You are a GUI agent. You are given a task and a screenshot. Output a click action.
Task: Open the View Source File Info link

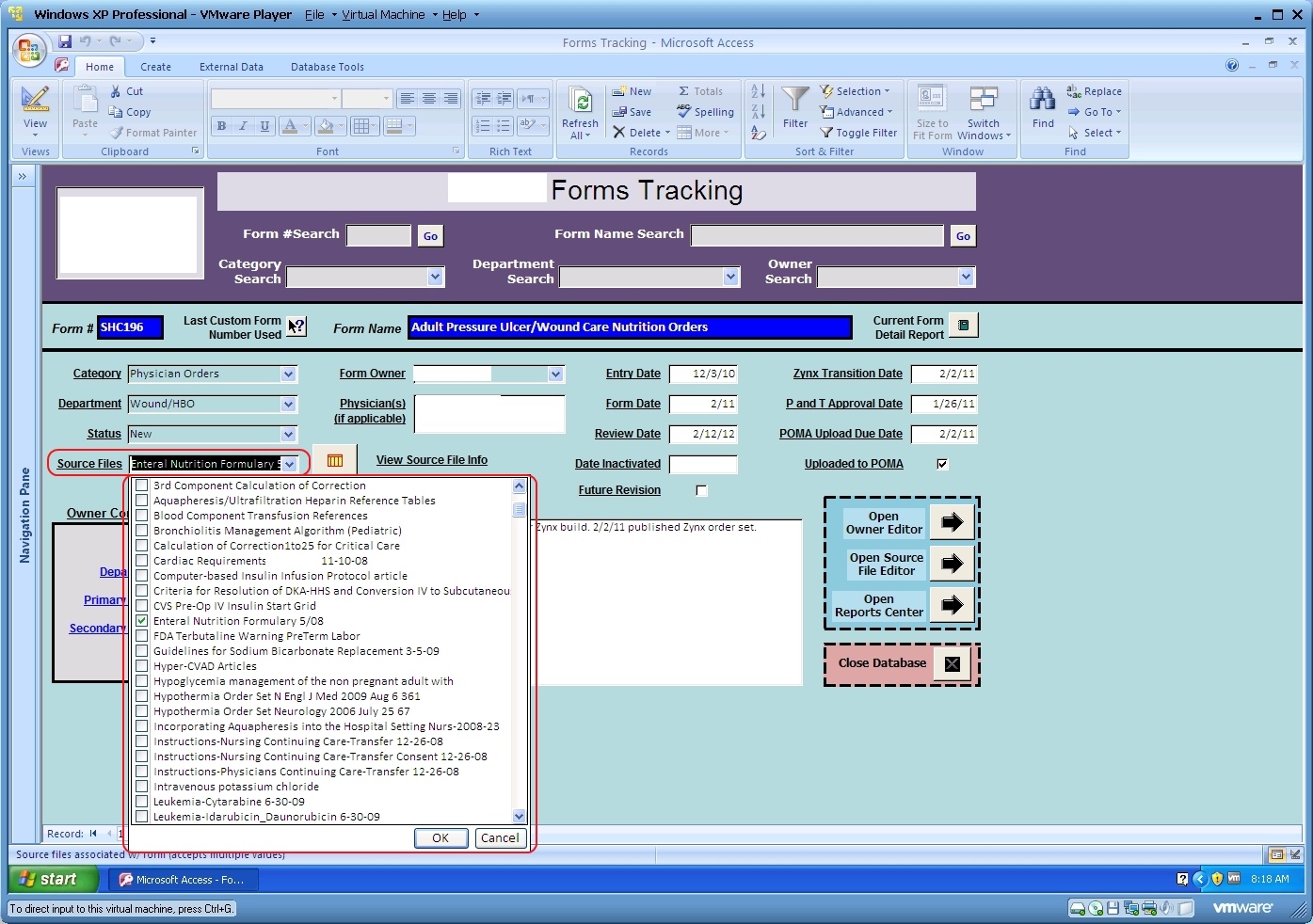[x=432, y=460]
